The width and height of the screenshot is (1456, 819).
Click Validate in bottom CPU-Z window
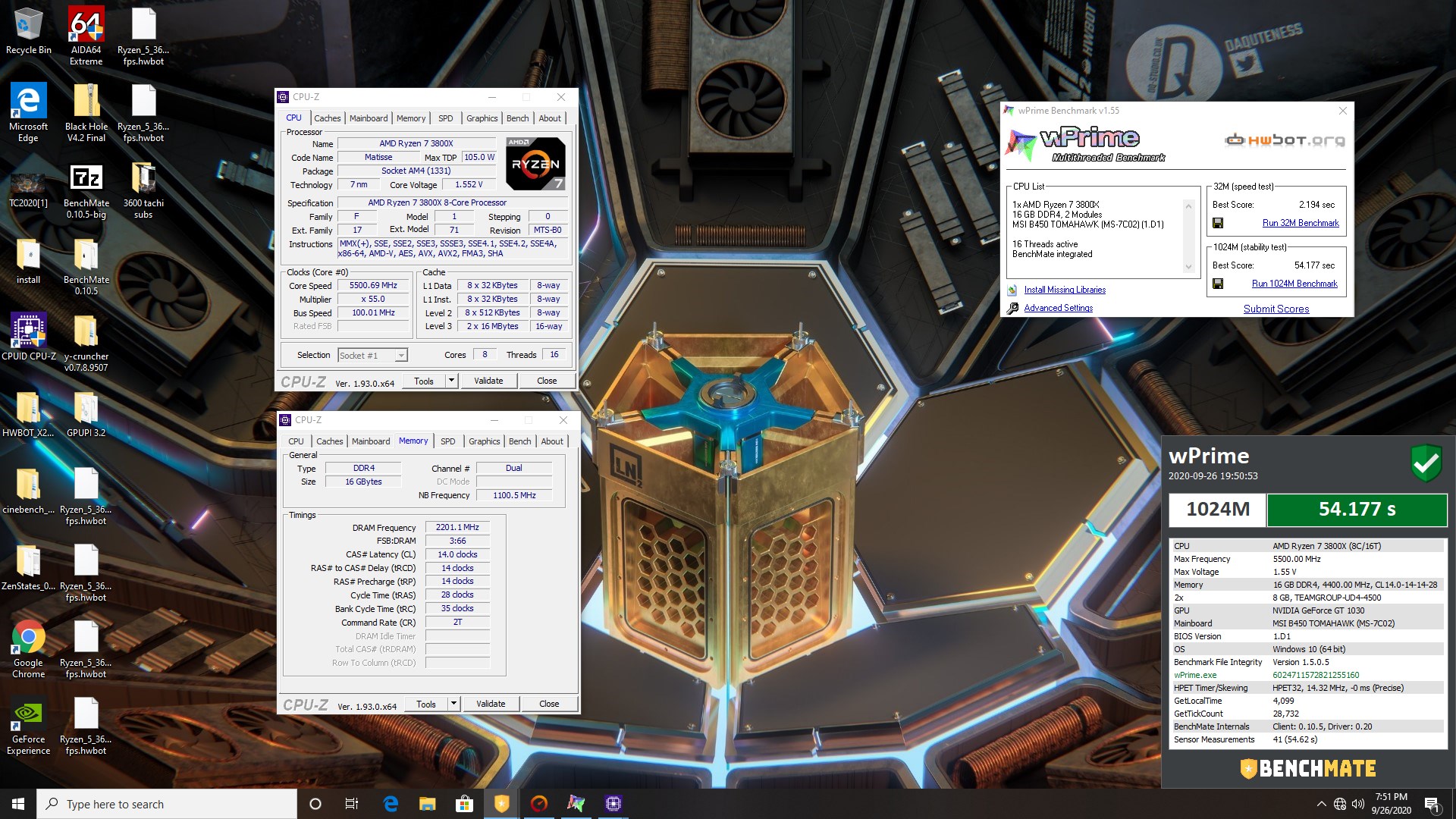(x=491, y=704)
